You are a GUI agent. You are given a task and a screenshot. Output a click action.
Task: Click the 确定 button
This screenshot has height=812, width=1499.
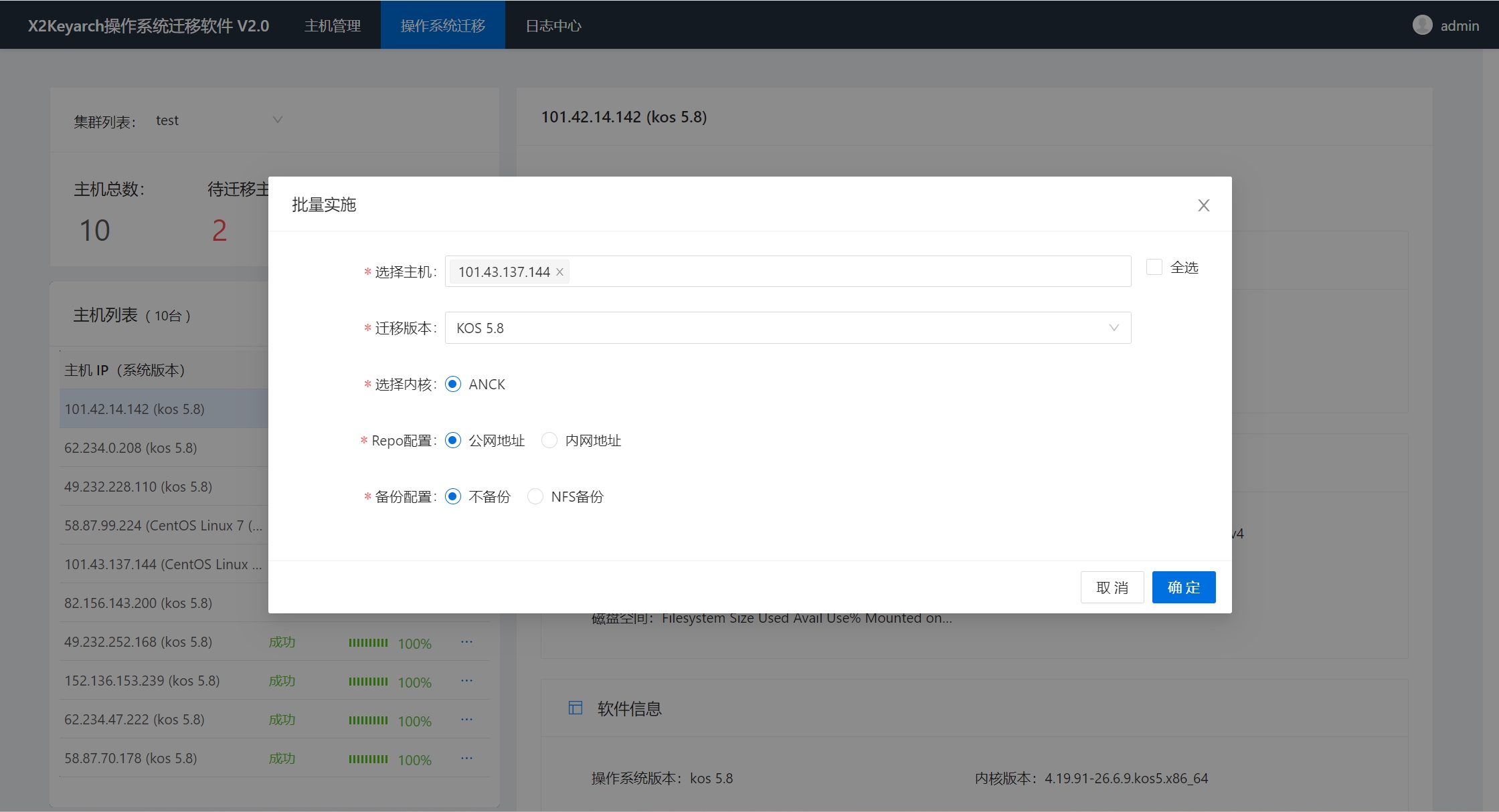[1183, 587]
